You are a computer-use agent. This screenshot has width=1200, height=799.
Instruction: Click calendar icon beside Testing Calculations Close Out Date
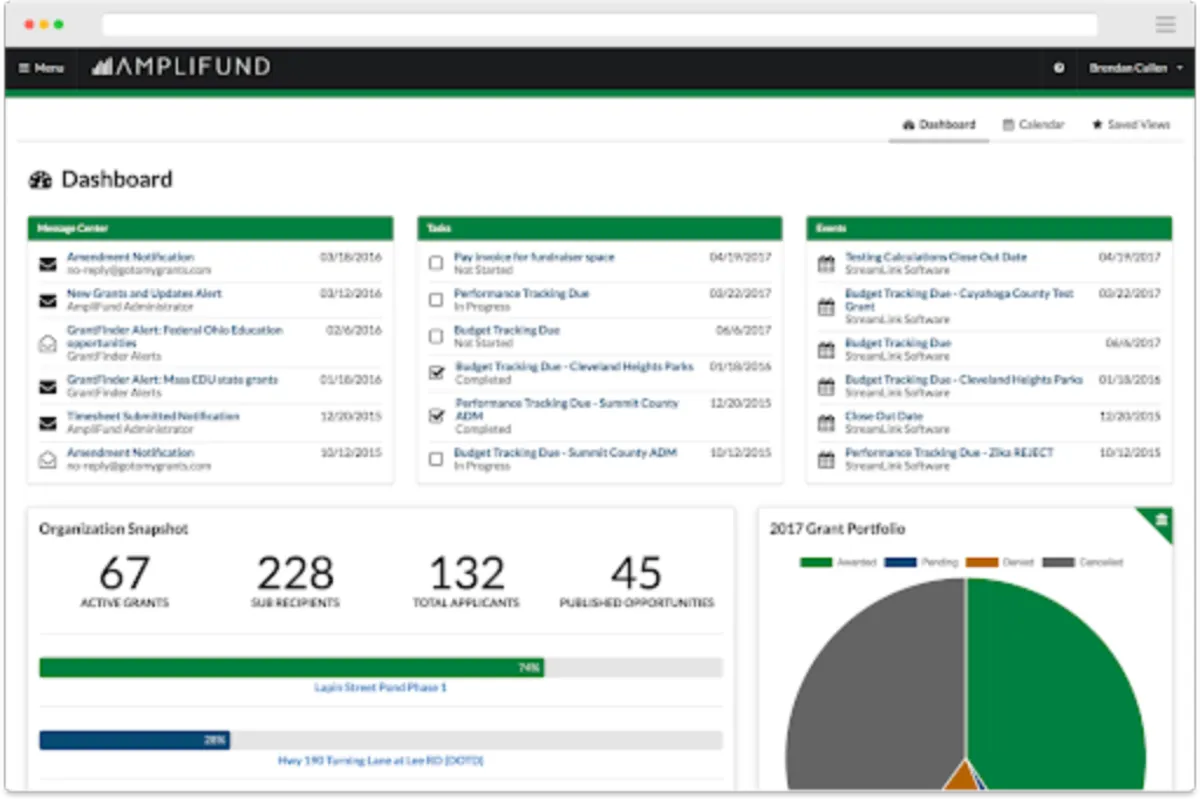click(826, 264)
